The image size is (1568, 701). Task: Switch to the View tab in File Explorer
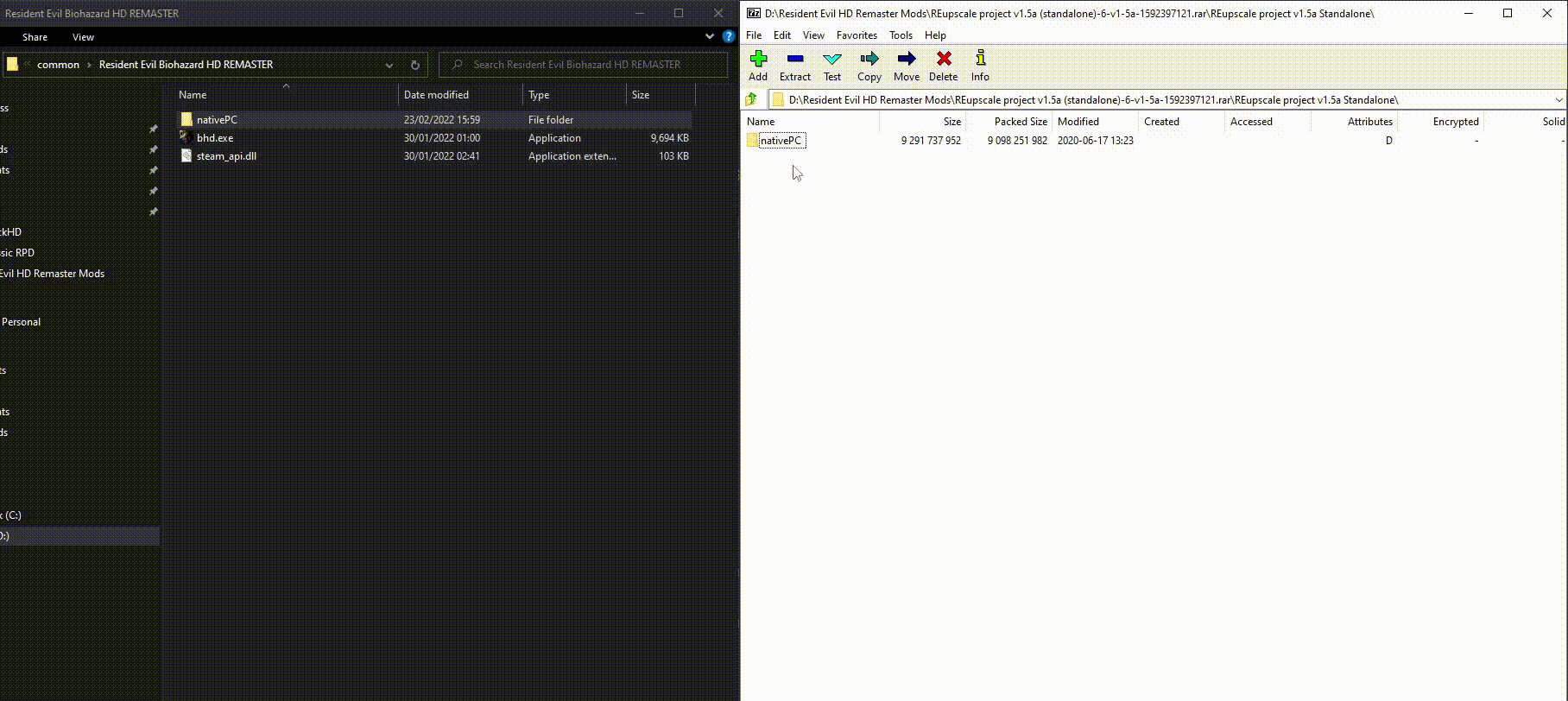[x=83, y=37]
